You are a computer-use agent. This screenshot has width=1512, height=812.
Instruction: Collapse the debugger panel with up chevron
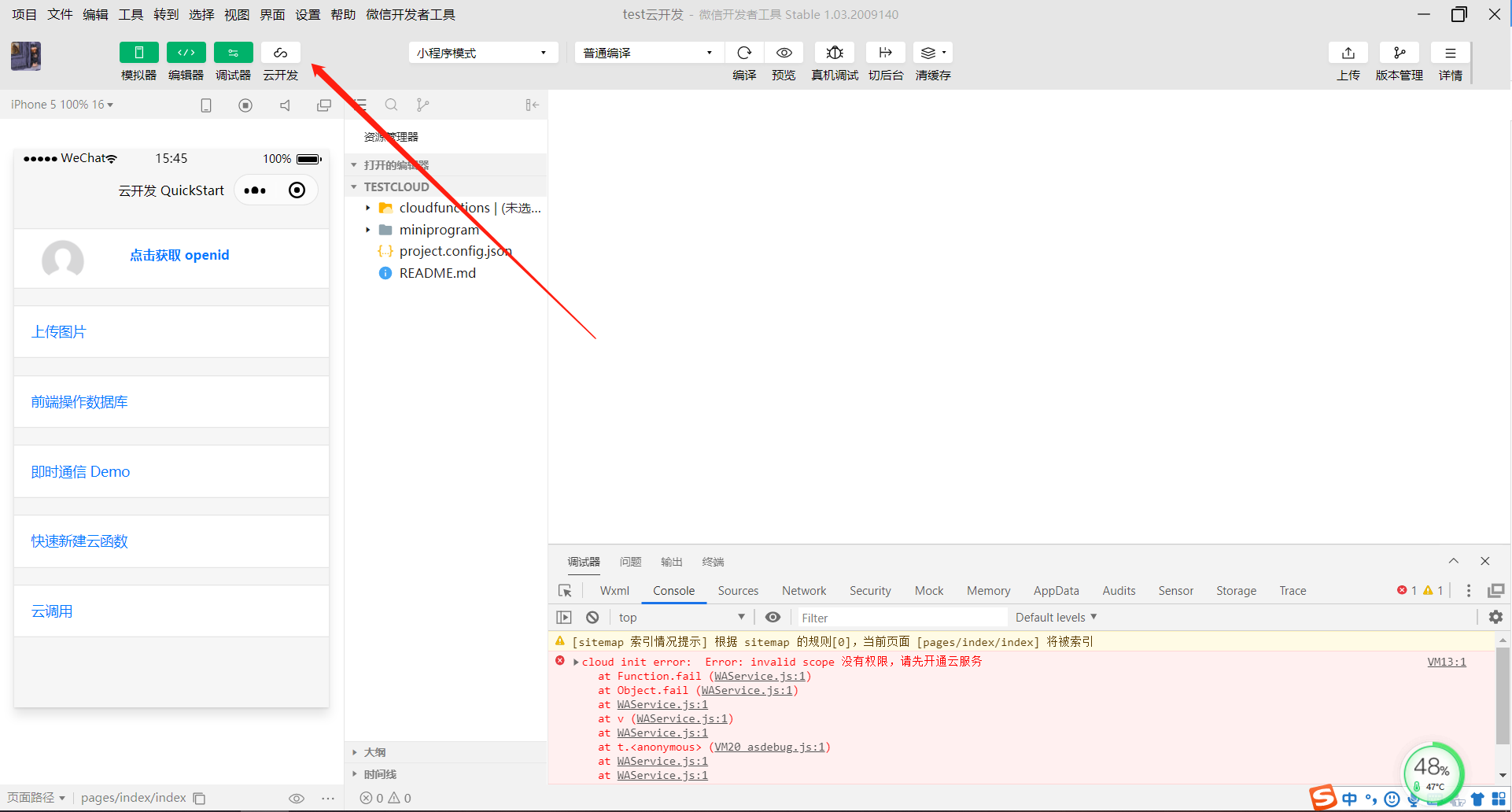click(1454, 561)
